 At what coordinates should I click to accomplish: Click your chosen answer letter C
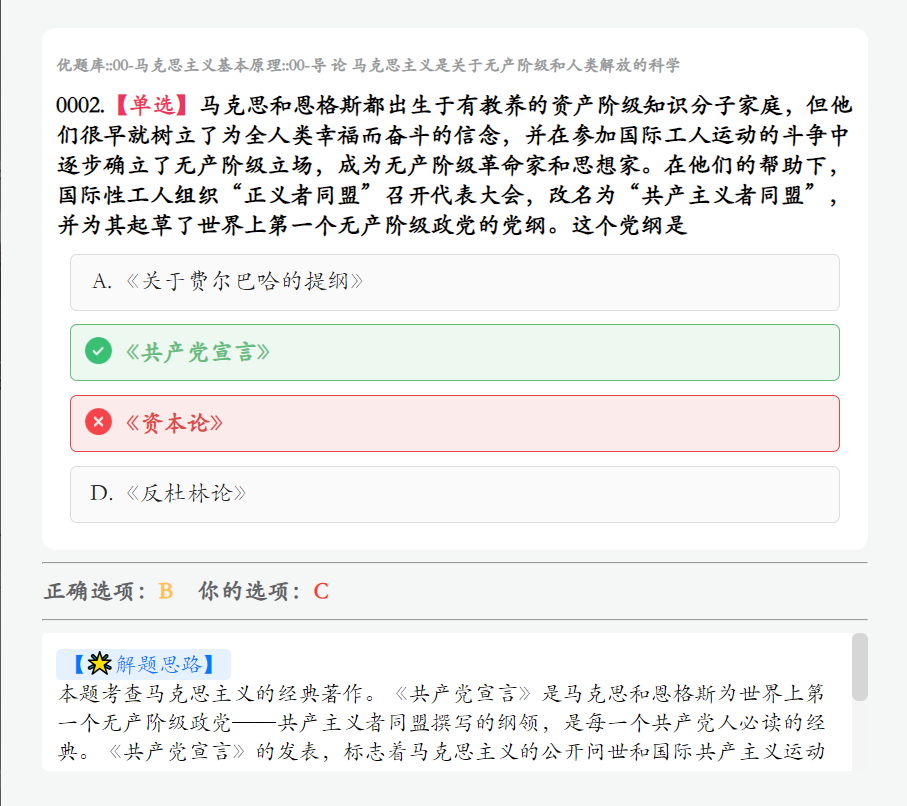[321, 591]
